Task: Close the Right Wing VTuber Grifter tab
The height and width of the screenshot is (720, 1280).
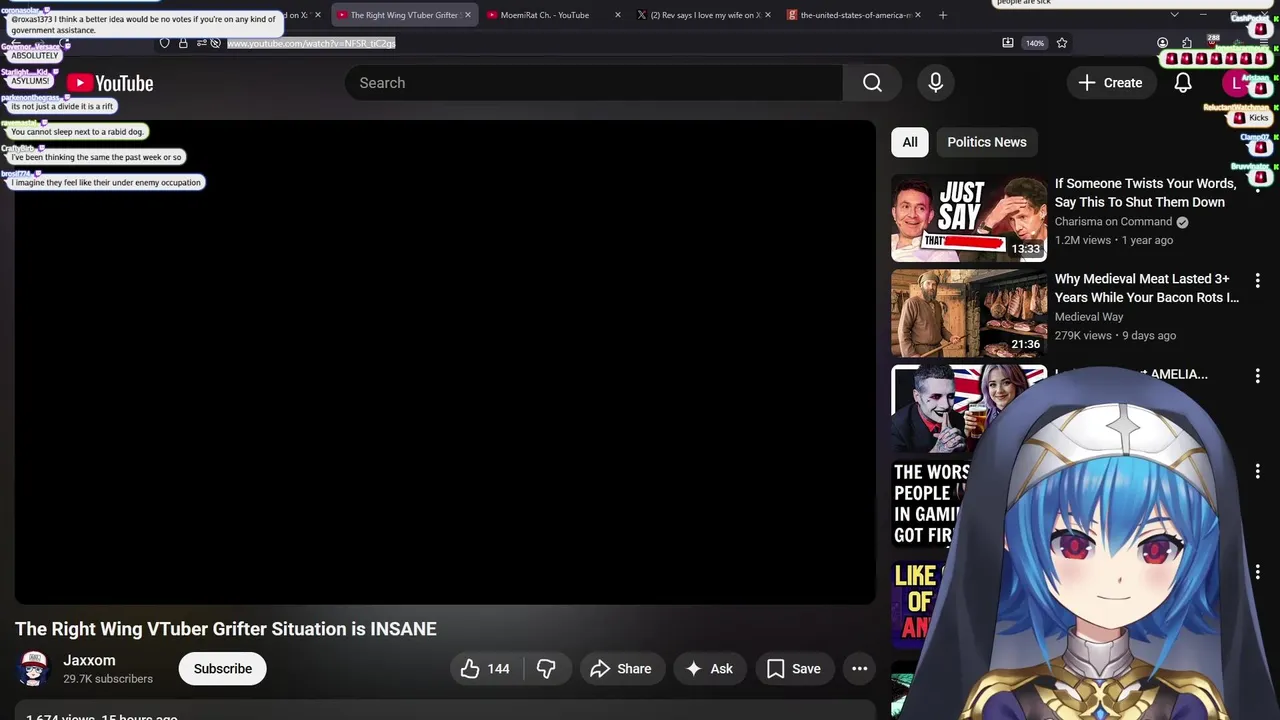Action: tap(467, 15)
